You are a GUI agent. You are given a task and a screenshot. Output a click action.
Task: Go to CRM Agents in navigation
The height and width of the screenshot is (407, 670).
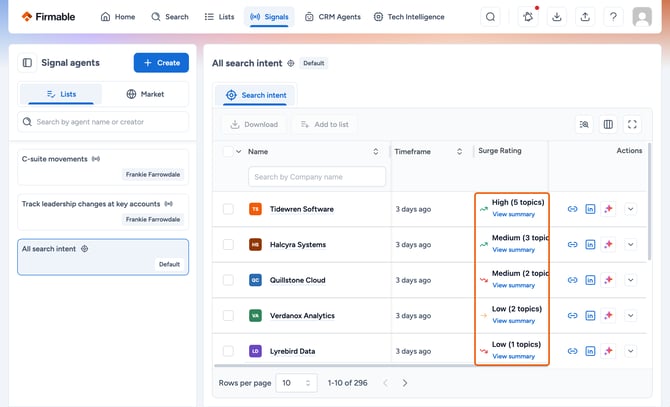point(332,17)
